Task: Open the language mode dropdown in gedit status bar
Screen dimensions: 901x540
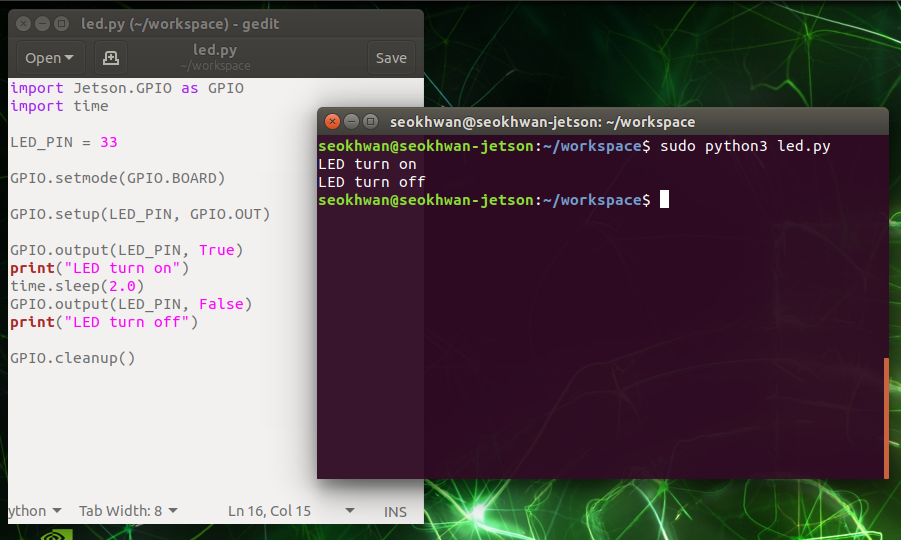Action: tap(35, 511)
